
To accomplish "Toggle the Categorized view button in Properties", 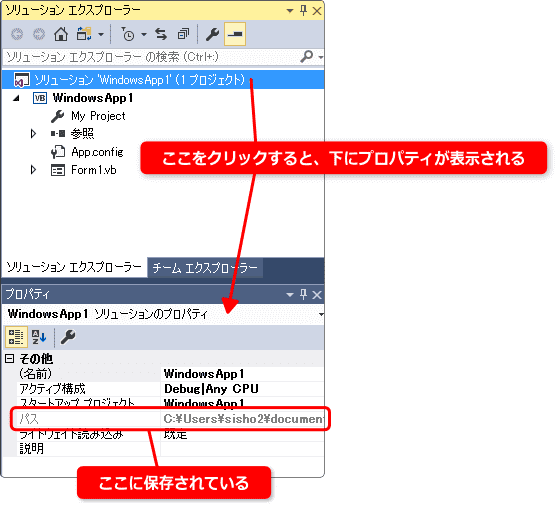I will pyautogui.click(x=16, y=337).
